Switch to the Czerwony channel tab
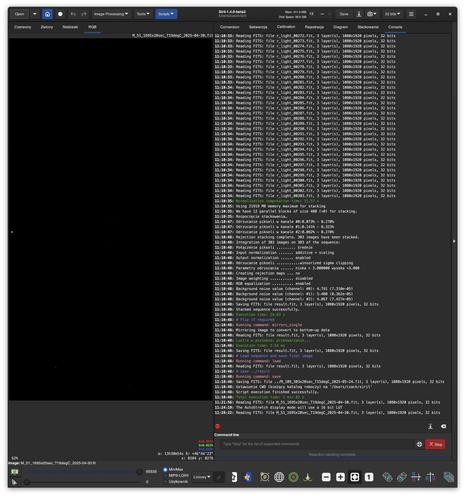The height and width of the screenshot is (496, 465). pyautogui.click(x=23, y=27)
